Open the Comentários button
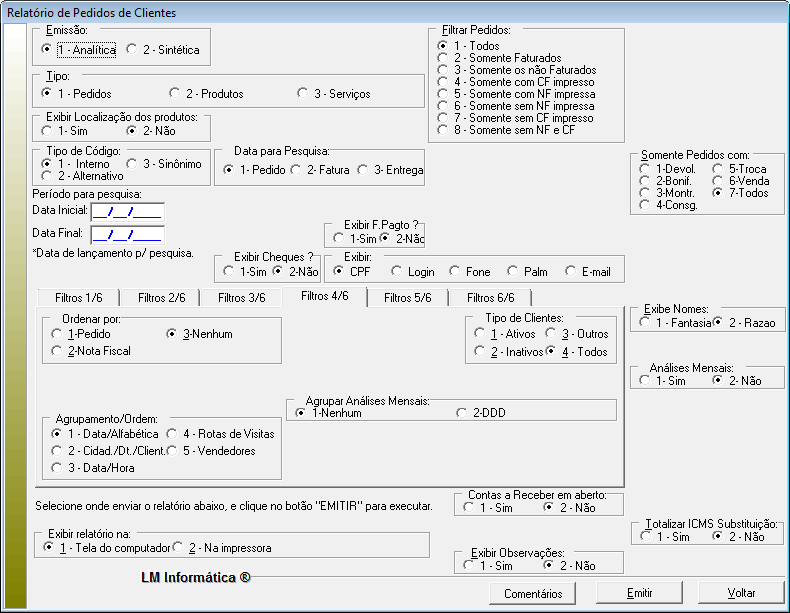Viewport: 790px width, 613px height. click(x=533, y=593)
